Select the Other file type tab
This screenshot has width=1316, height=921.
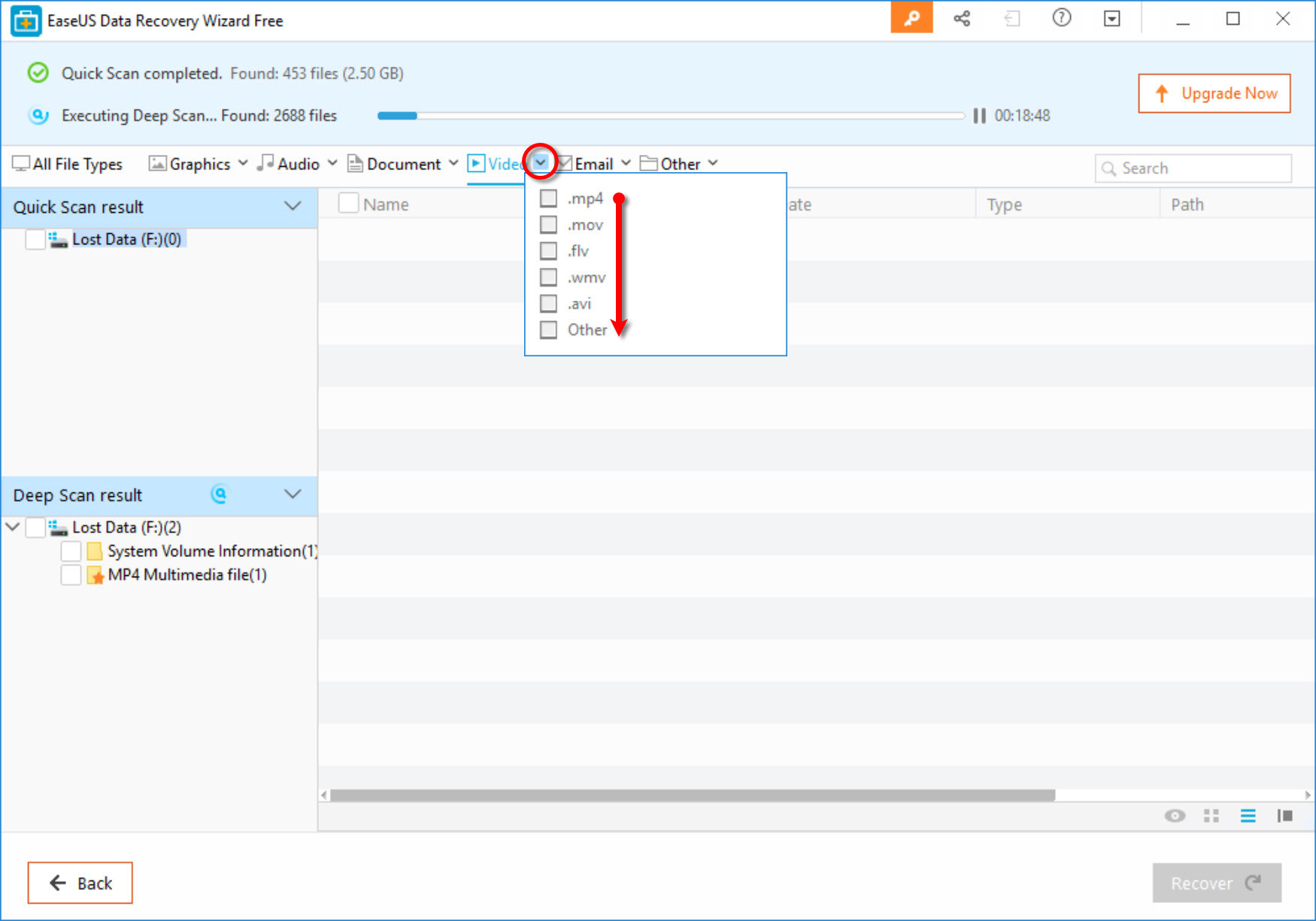670,164
